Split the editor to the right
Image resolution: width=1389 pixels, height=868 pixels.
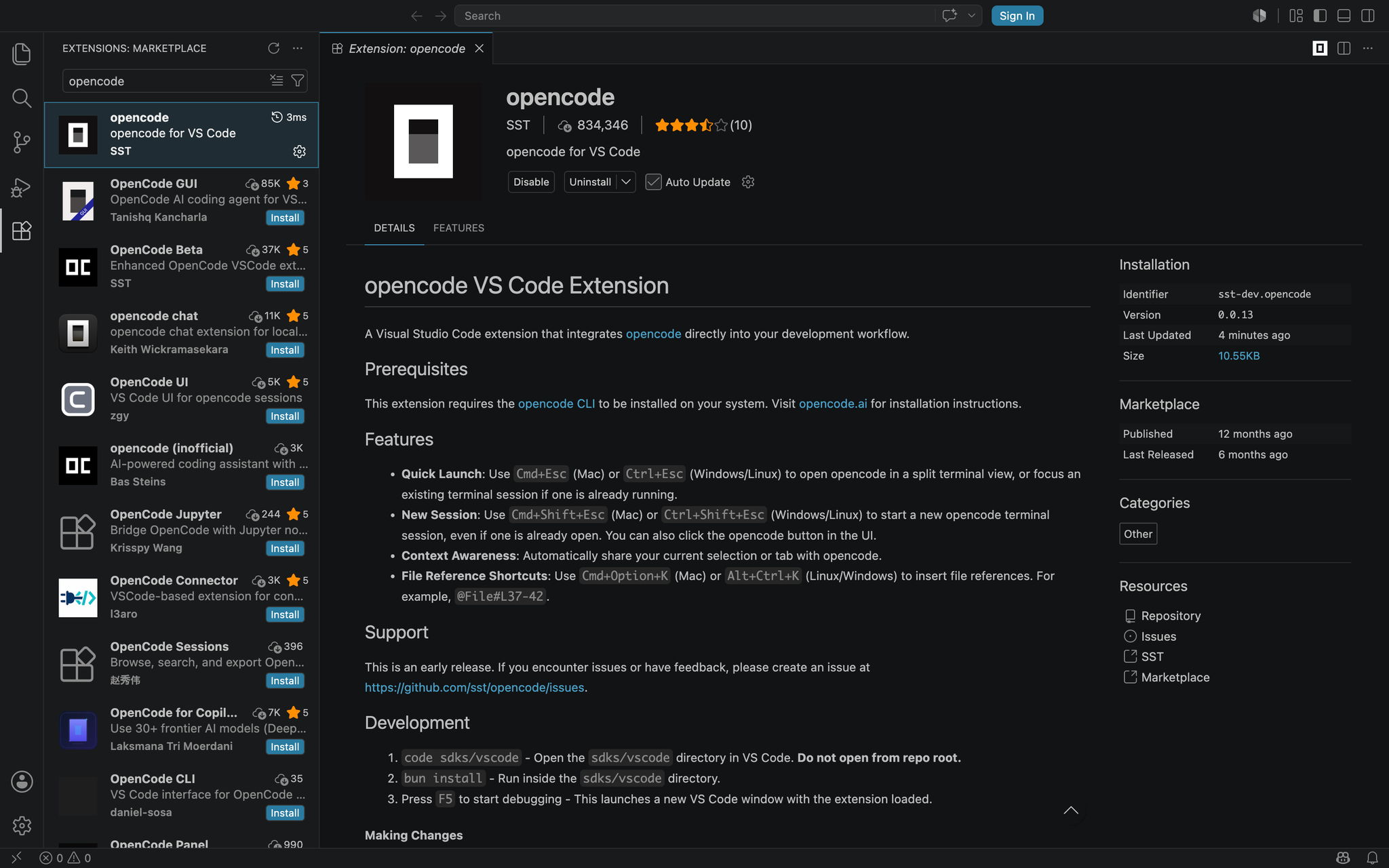tap(1344, 48)
